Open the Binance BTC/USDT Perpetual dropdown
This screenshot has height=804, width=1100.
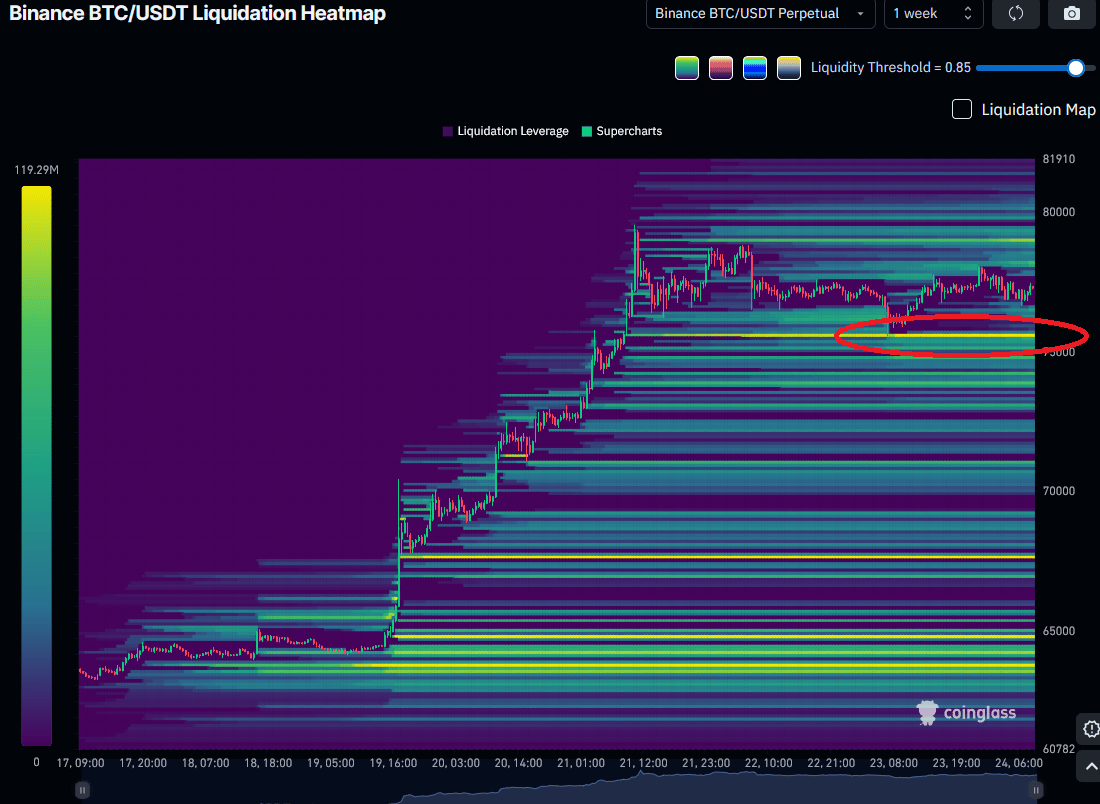pos(760,13)
